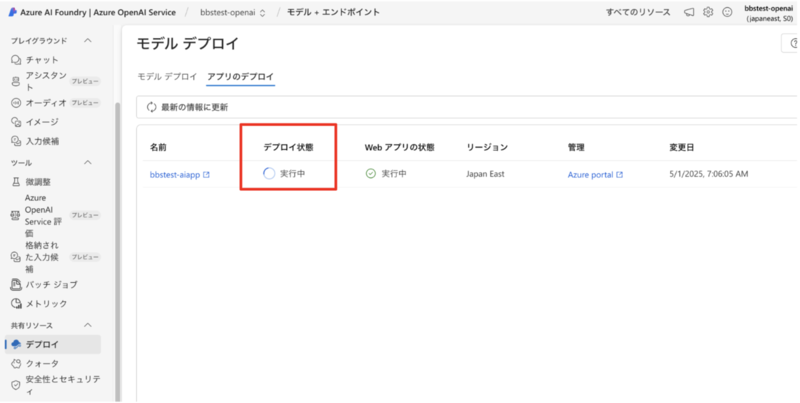The image size is (800, 403).
Task: Collapse the プレイグラウンド section
Action: pos(88,40)
